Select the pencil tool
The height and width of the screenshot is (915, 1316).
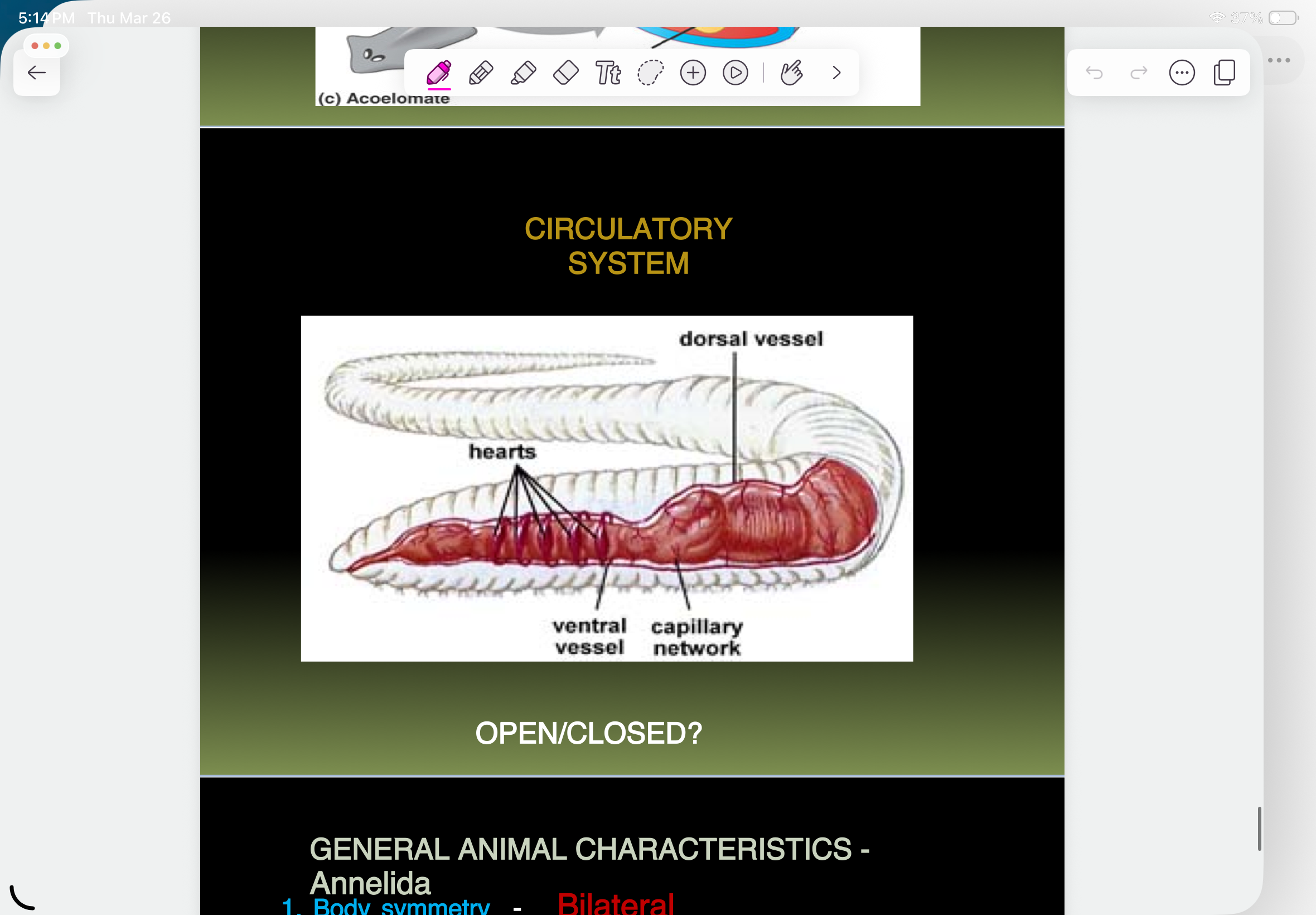(x=480, y=71)
